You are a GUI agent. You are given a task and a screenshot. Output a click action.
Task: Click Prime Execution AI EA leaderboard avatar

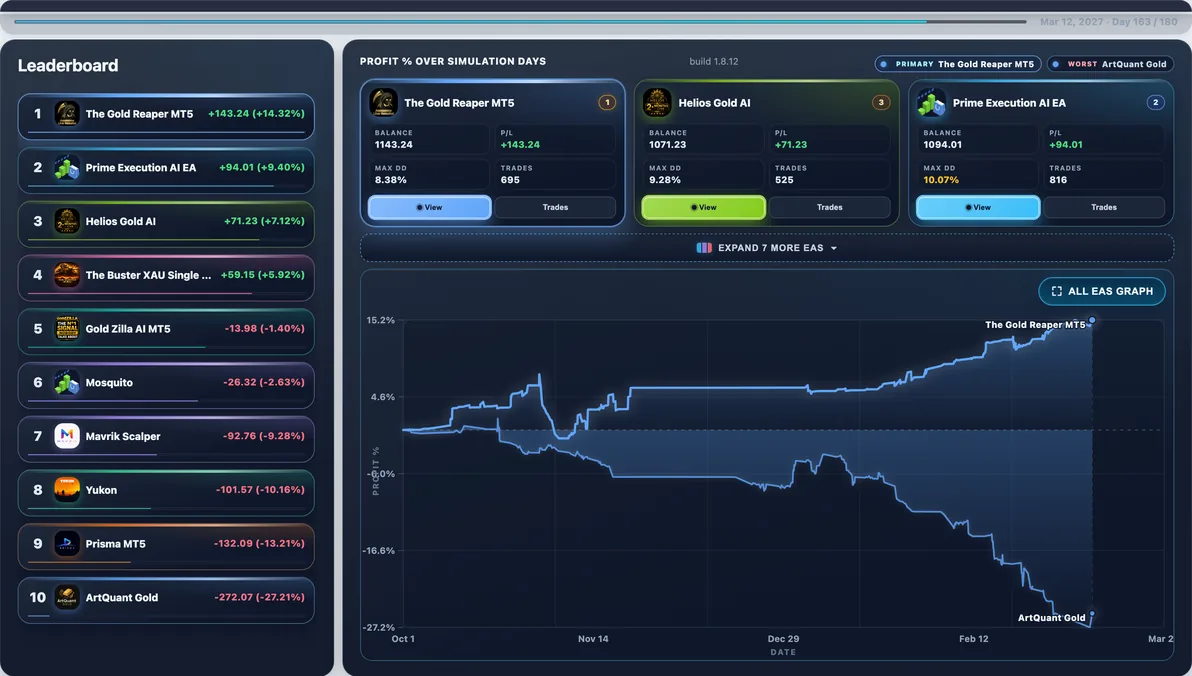pos(67,167)
